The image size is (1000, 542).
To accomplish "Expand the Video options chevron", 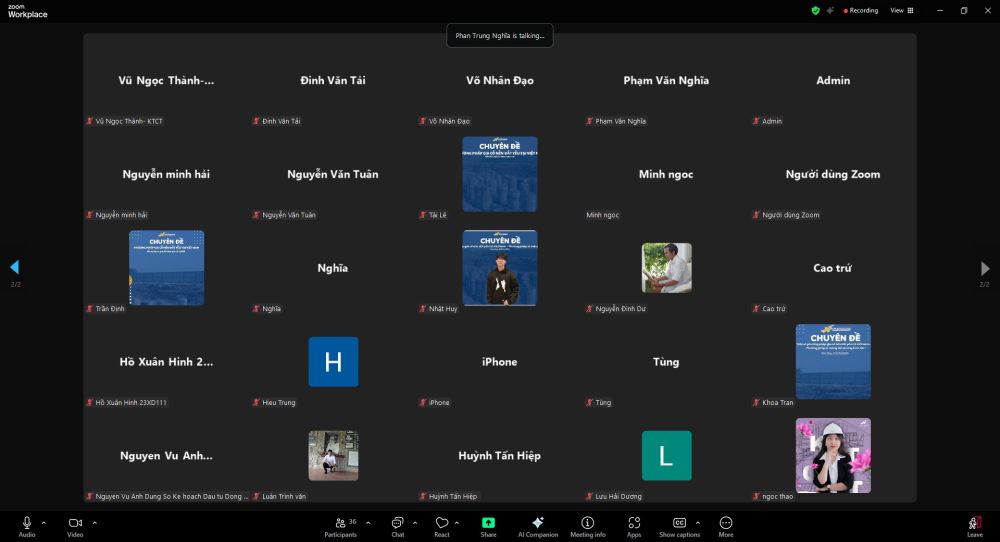I will tap(94, 522).
